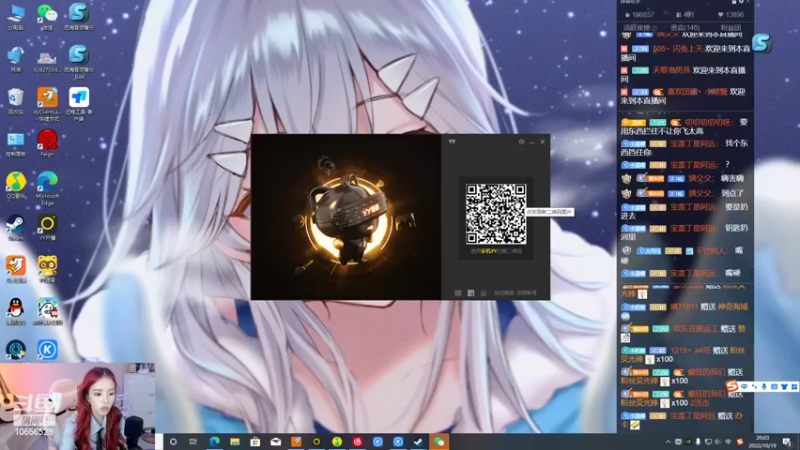The image size is (800, 450).
Task: Open the Sogou S icon labeled BAK
Action: [x=79, y=62]
